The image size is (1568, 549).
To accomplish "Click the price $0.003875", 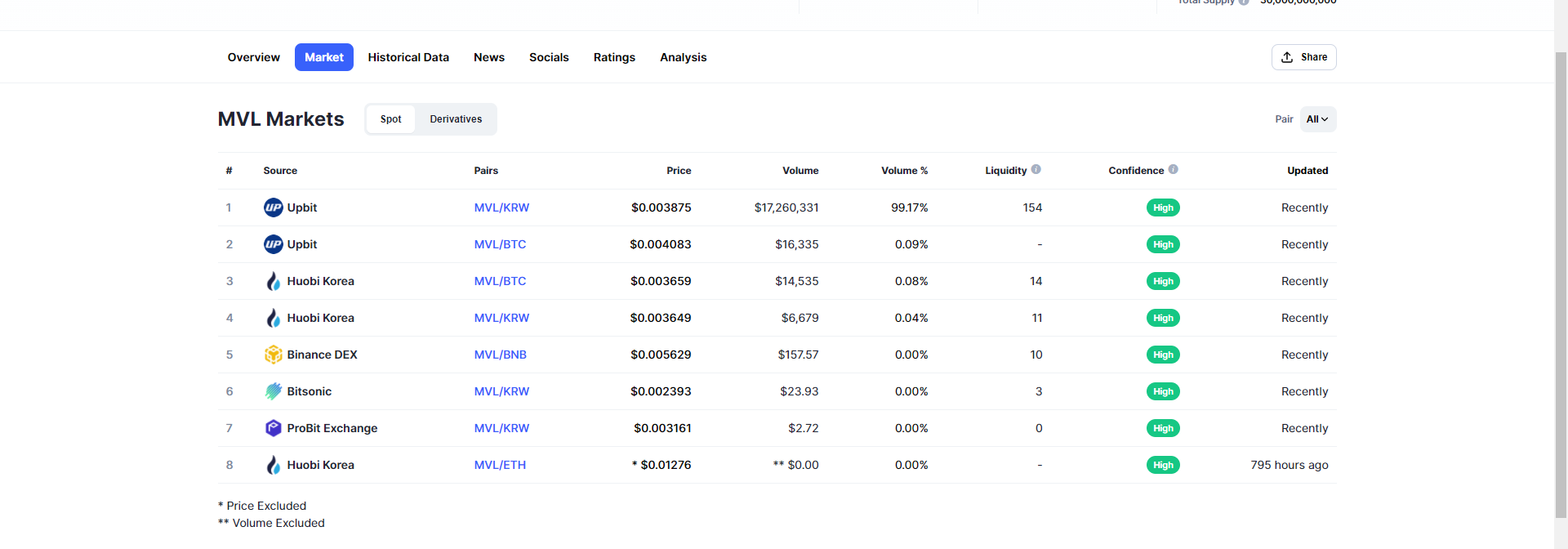I will 661,208.
